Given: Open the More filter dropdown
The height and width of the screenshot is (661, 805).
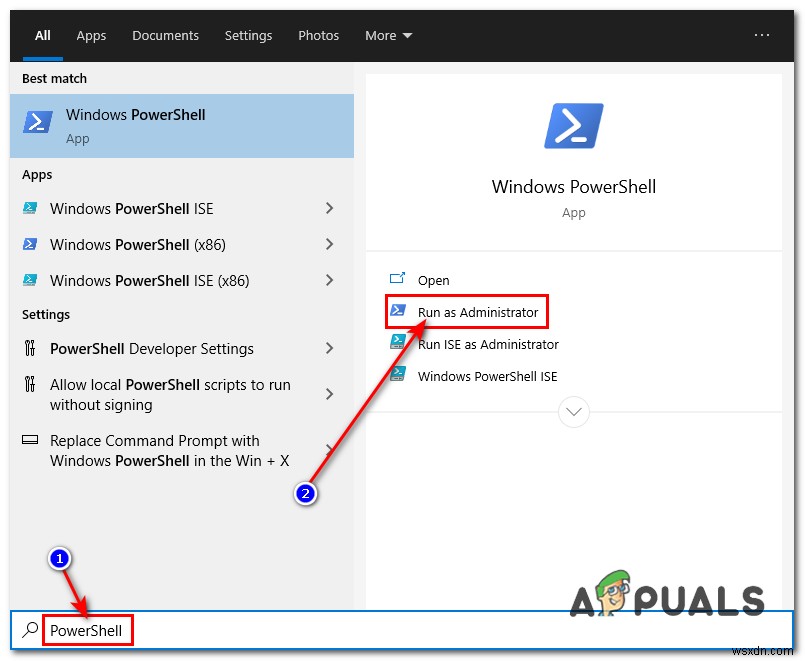Looking at the screenshot, I should (x=388, y=35).
